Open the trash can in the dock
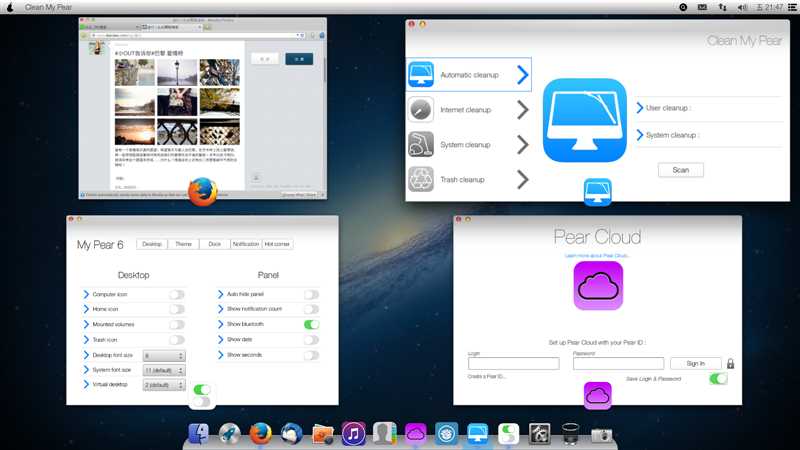Viewport: 800px width, 450px height. coord(570,434)
